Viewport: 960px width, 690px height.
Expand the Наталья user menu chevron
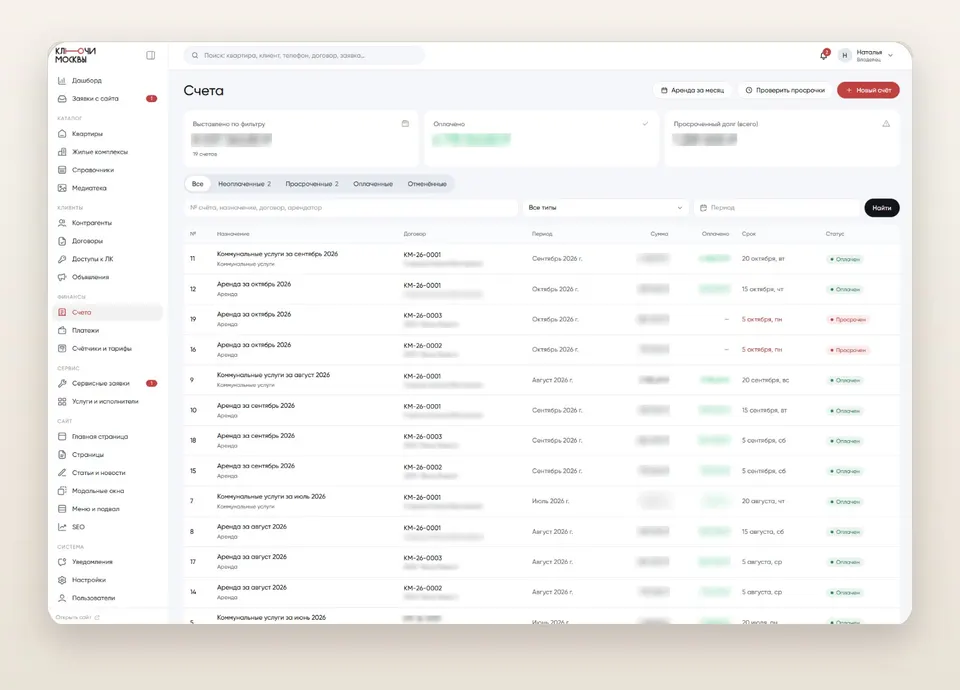coord(890,55)
